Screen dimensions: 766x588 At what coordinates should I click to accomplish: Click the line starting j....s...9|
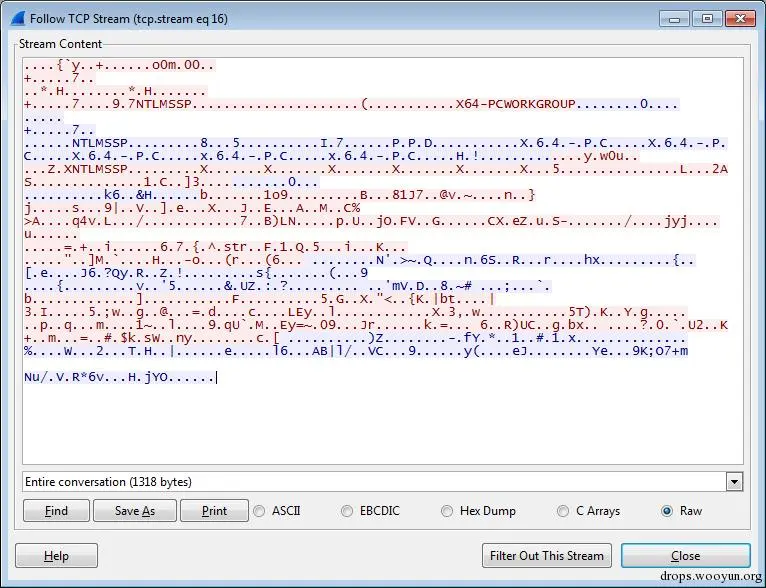coord(192,208)
